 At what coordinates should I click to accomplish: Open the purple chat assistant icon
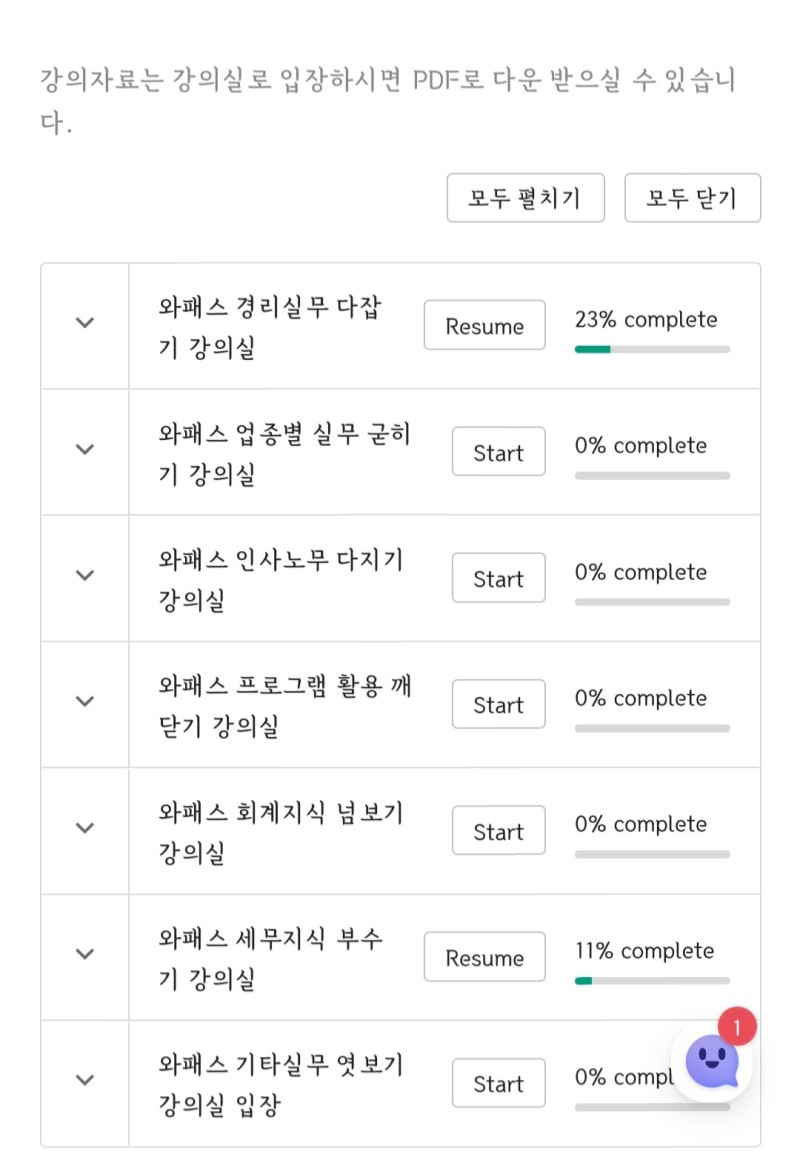[712, 1061]
